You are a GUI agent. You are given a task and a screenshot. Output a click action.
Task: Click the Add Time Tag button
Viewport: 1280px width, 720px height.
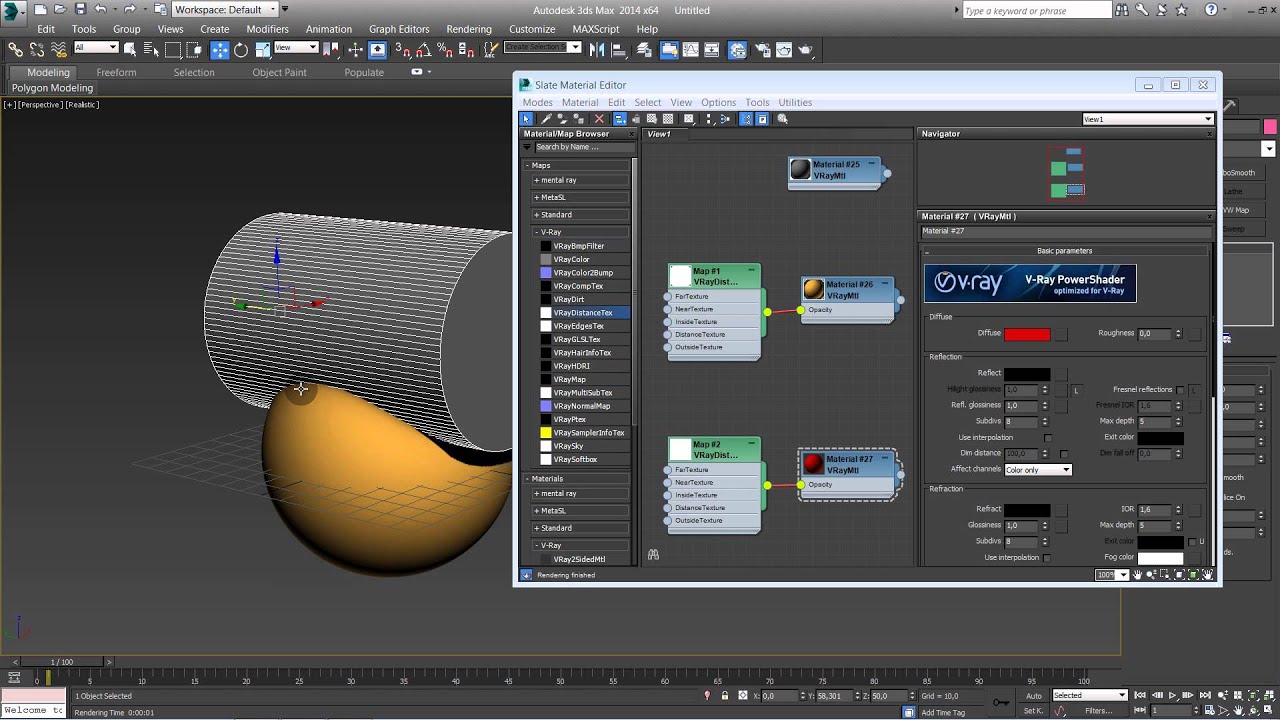pos(943,712)
